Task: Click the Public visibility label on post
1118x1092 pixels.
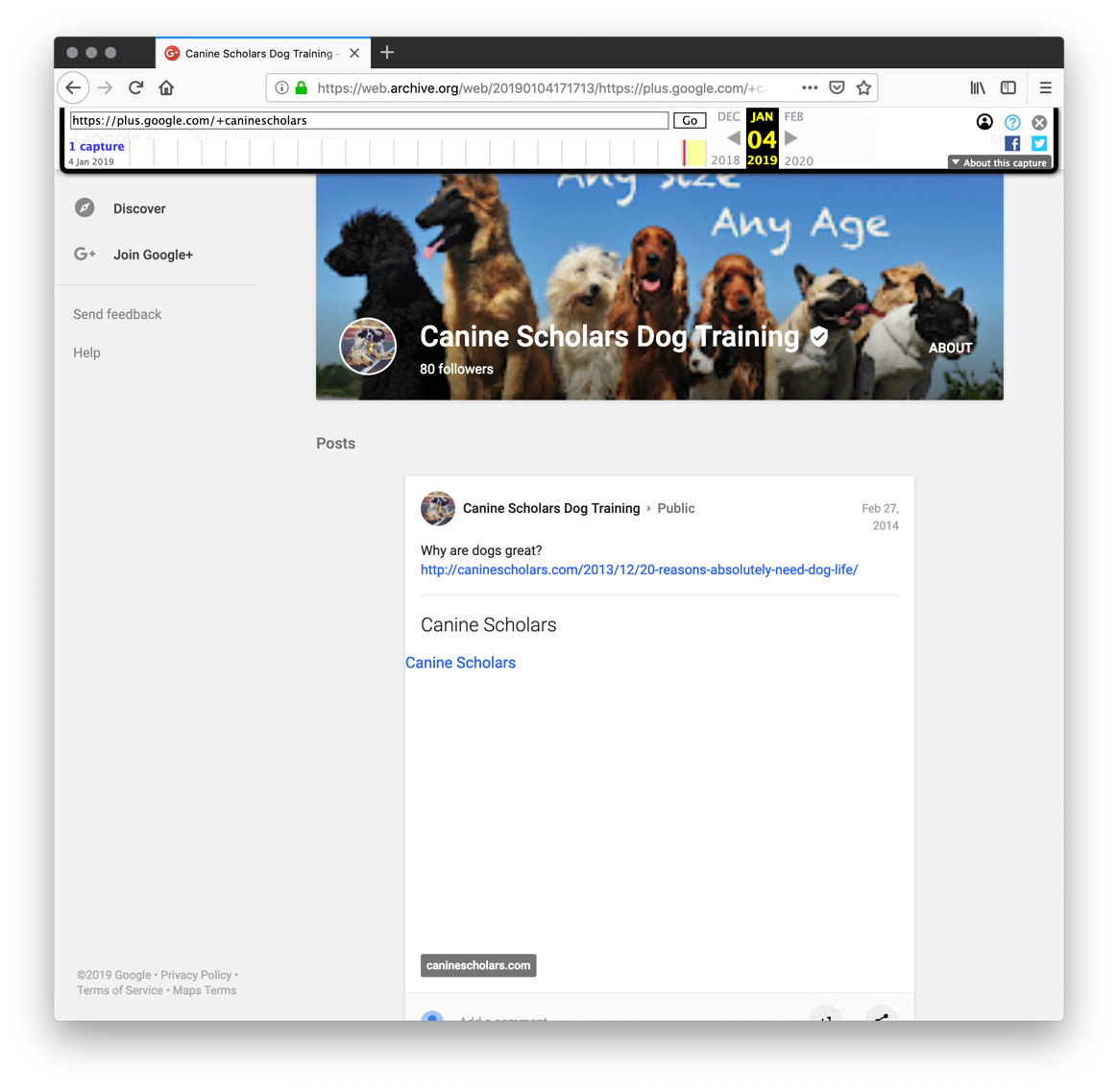Action: (676, 508)
